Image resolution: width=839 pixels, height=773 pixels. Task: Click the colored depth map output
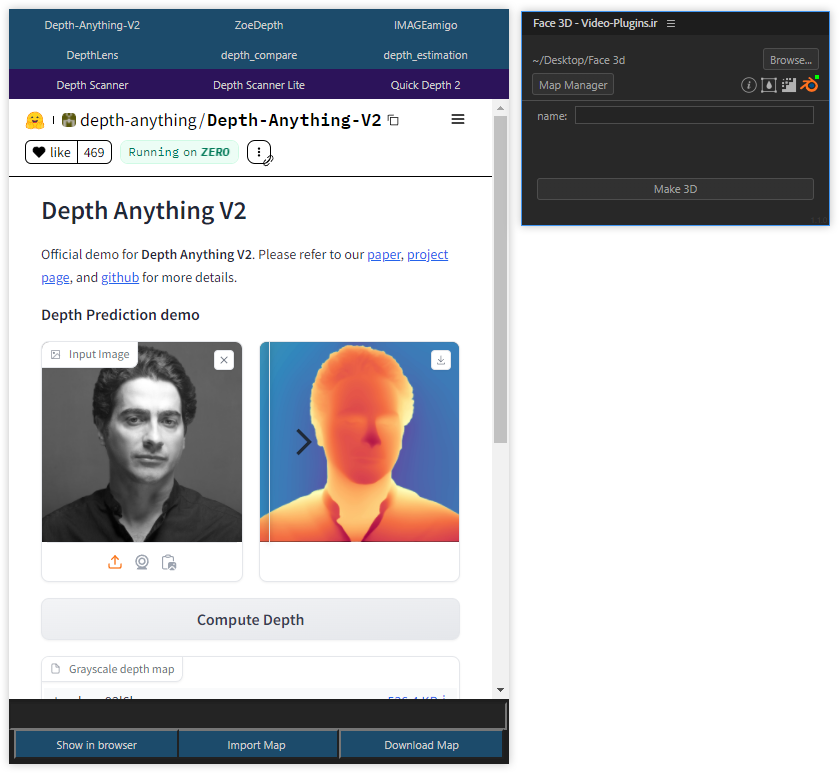tap(359, 442)
